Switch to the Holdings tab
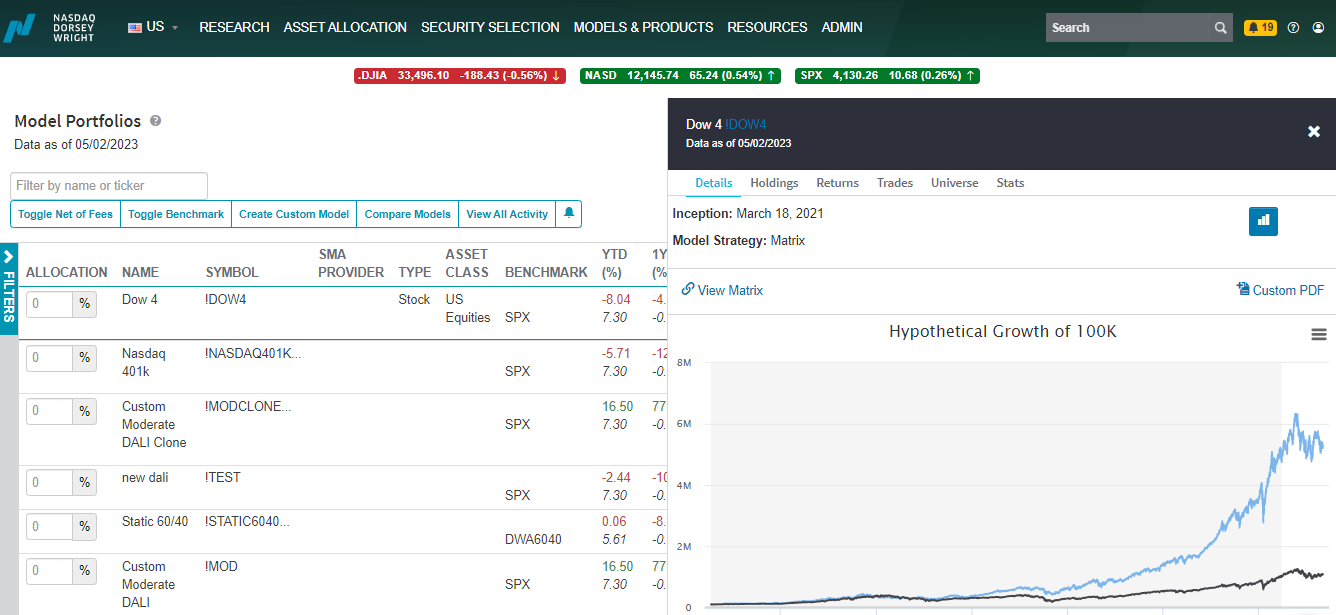The height and width of the screenshot is (615, 1336). [x=774, y=183]
